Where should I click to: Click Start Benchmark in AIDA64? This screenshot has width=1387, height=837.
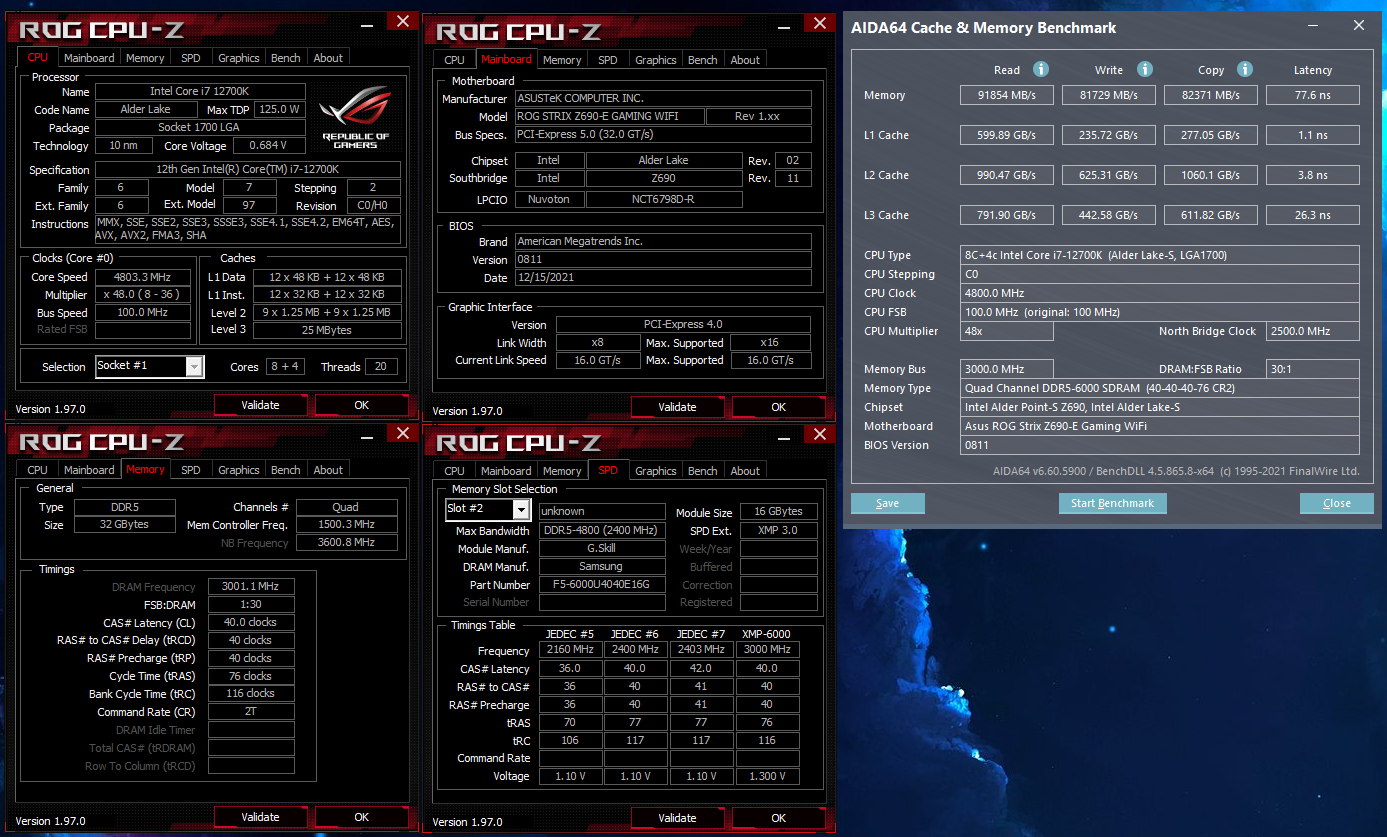(x=1112, y=503)
